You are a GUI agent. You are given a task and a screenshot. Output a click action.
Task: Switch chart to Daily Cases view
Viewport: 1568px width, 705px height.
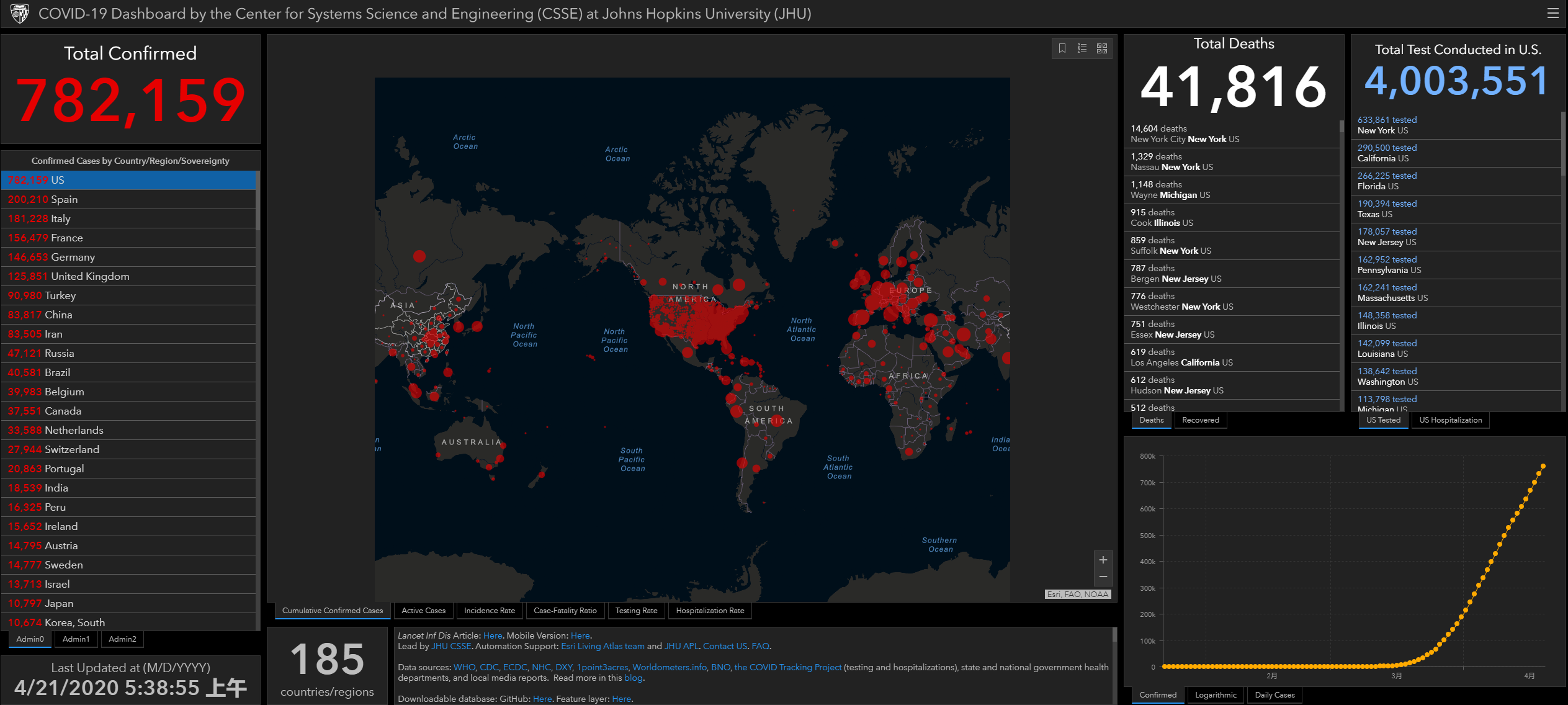pos(1275,695)
